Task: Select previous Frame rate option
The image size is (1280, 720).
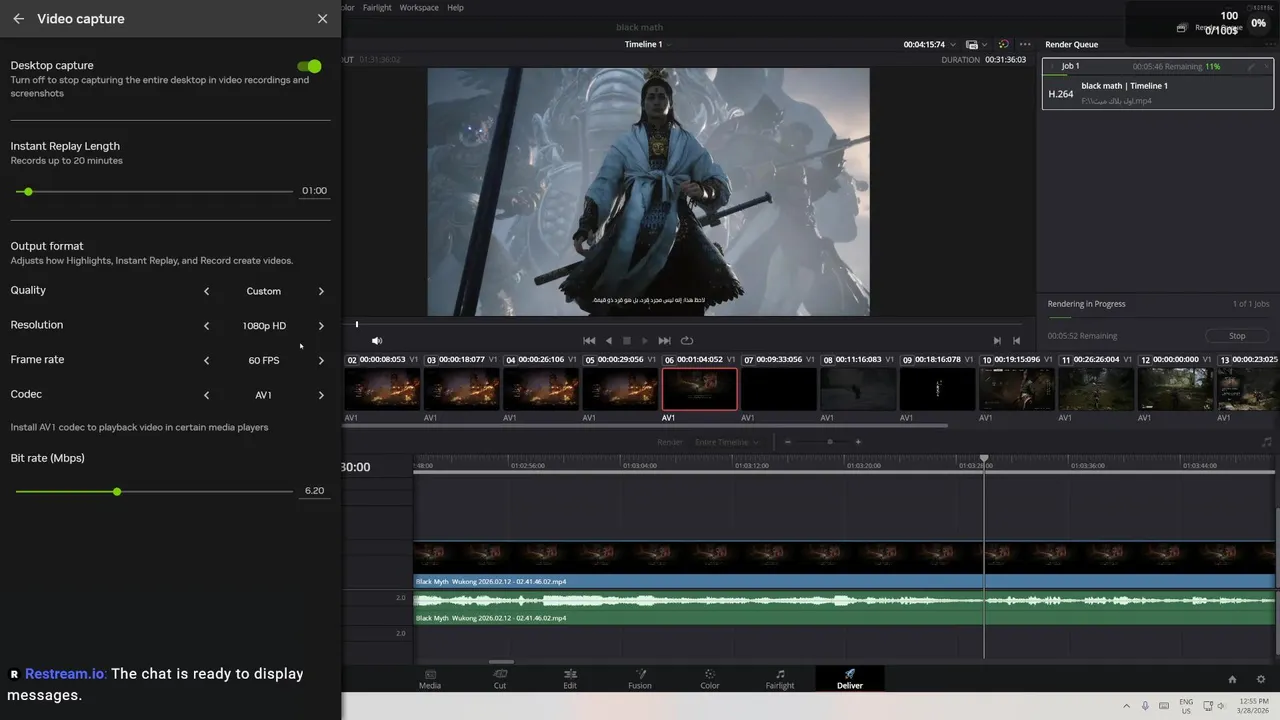Action: 207,360
